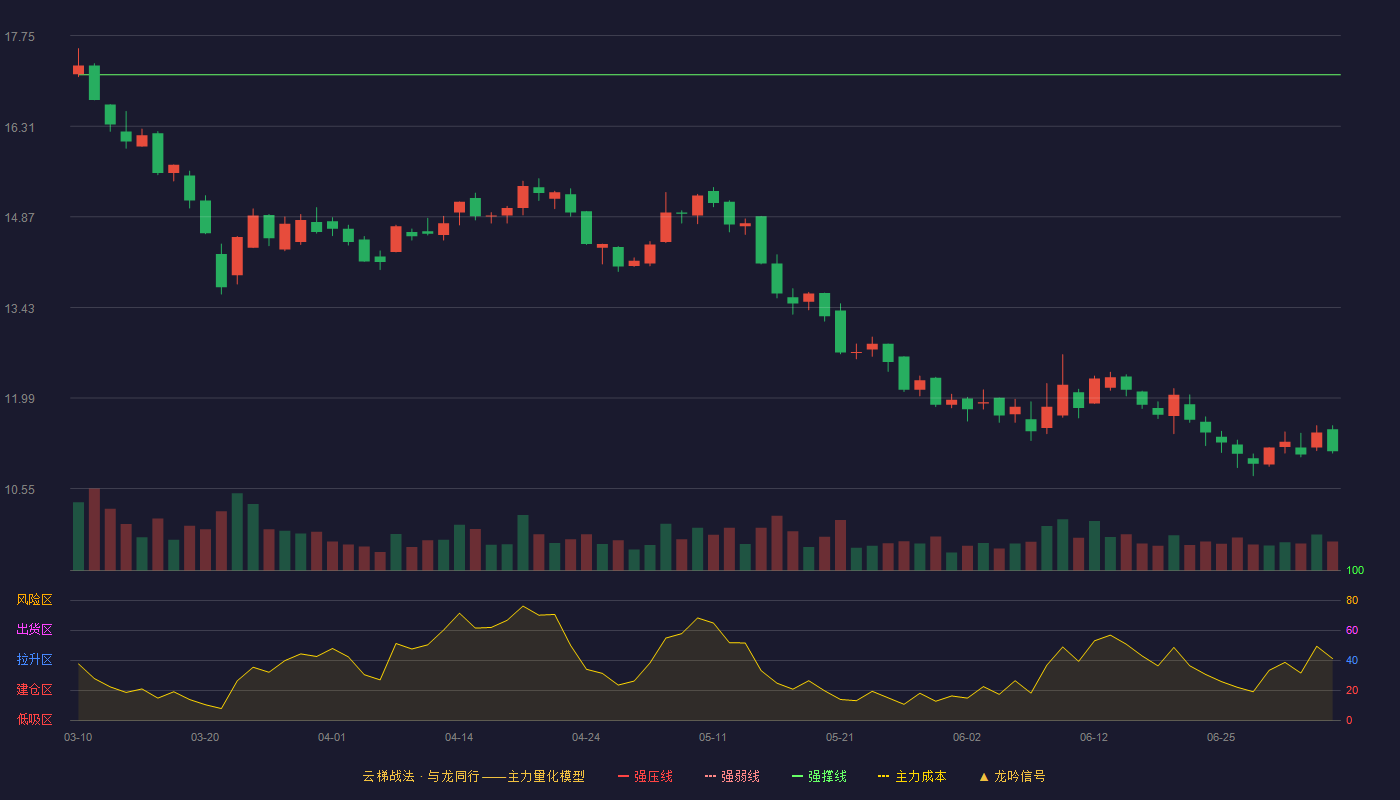Select the 低吸区 zone label

(34, 719)
